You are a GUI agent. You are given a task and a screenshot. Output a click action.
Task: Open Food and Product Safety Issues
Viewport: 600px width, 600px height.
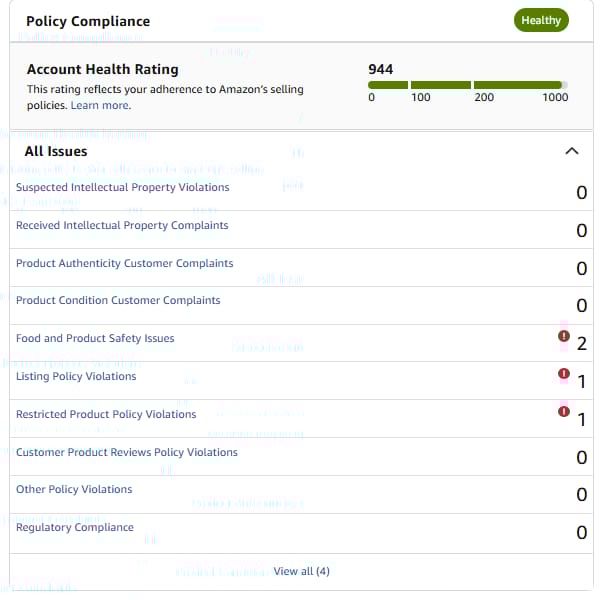tap(95, 338)
